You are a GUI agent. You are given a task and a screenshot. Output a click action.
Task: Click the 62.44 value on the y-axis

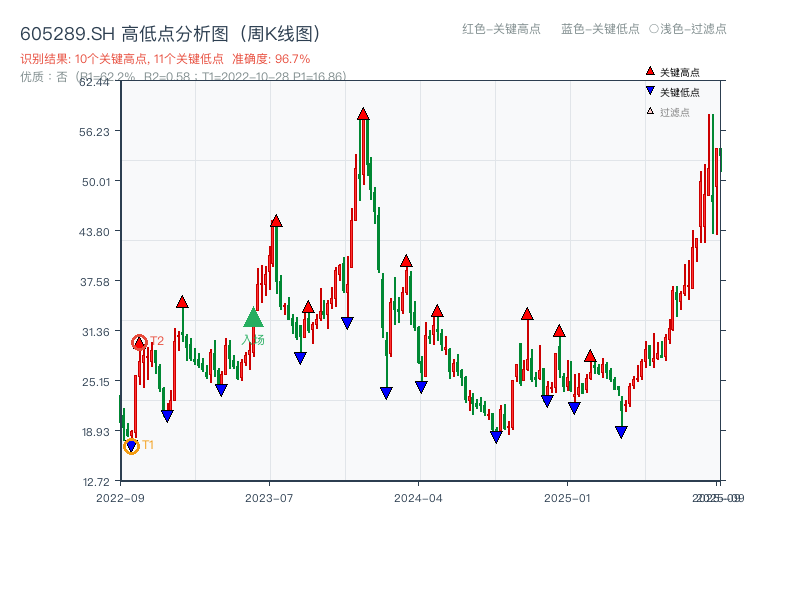pyautogui.click(x=96, y=84)
